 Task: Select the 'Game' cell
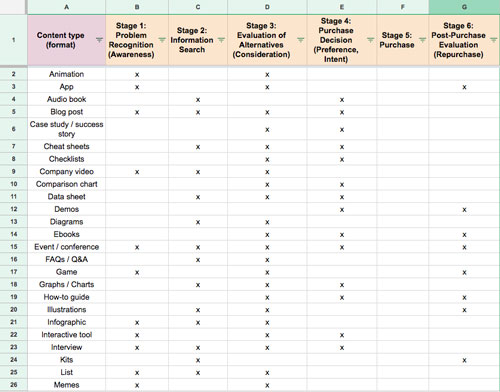[x=66, y=272]
